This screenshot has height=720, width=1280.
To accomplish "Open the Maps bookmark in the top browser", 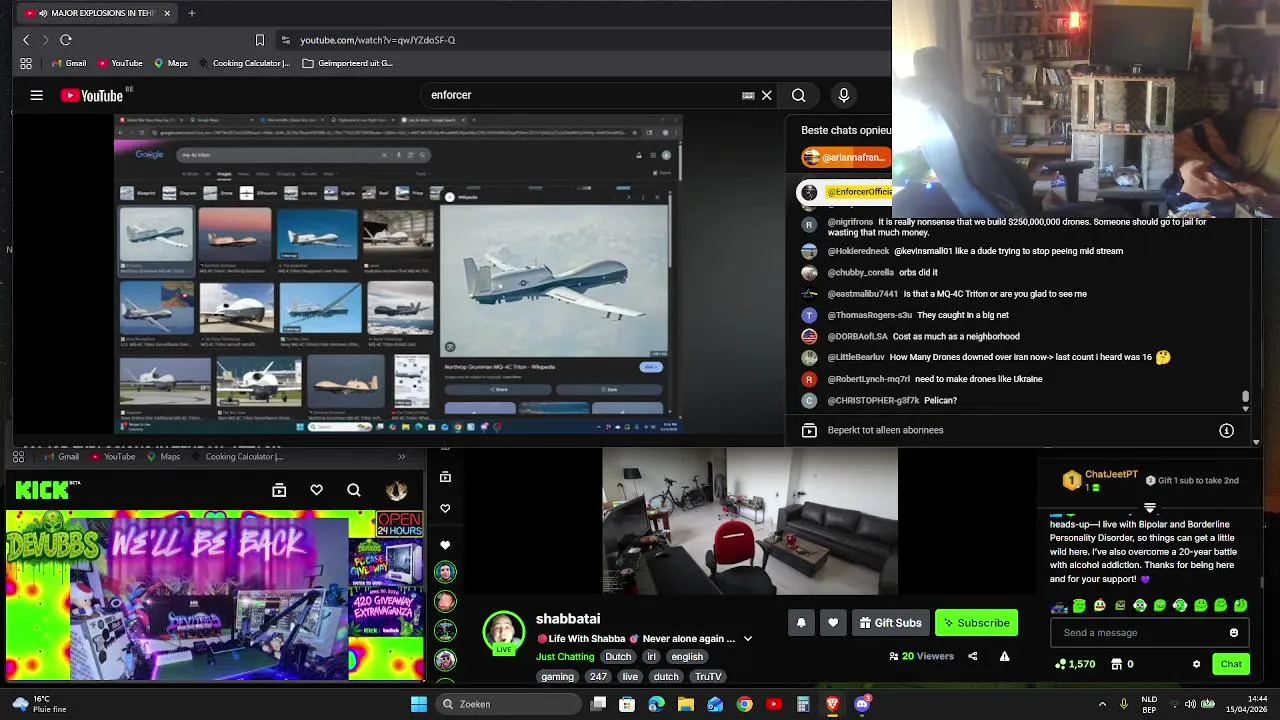I will [x=170, y=63].
